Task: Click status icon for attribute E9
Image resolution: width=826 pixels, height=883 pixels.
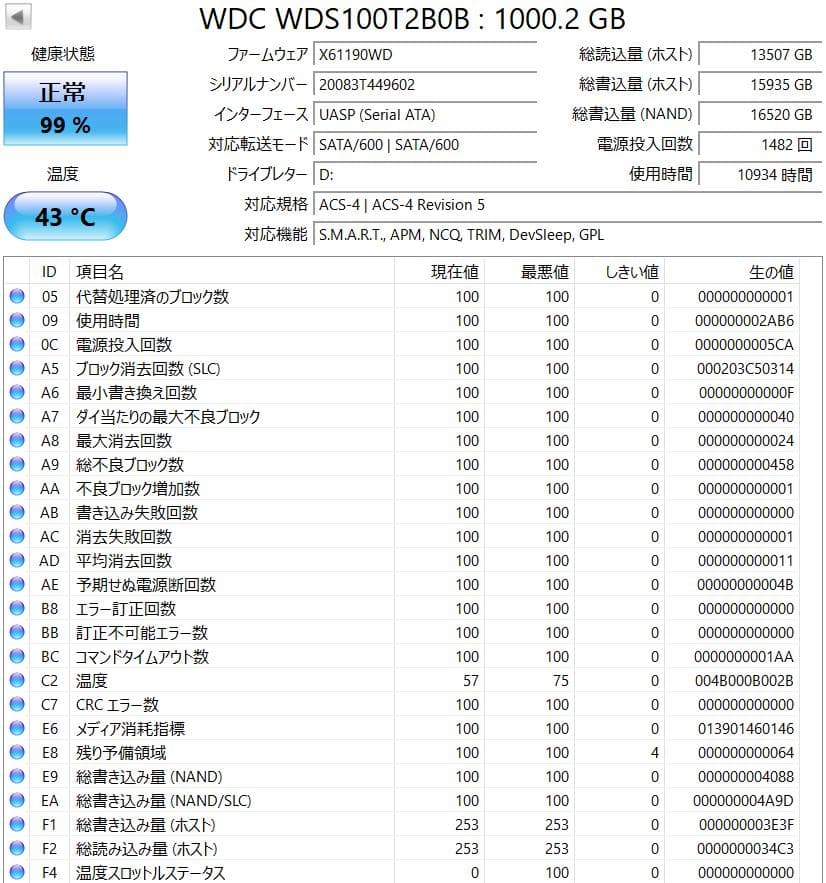Action: (17, 776)
